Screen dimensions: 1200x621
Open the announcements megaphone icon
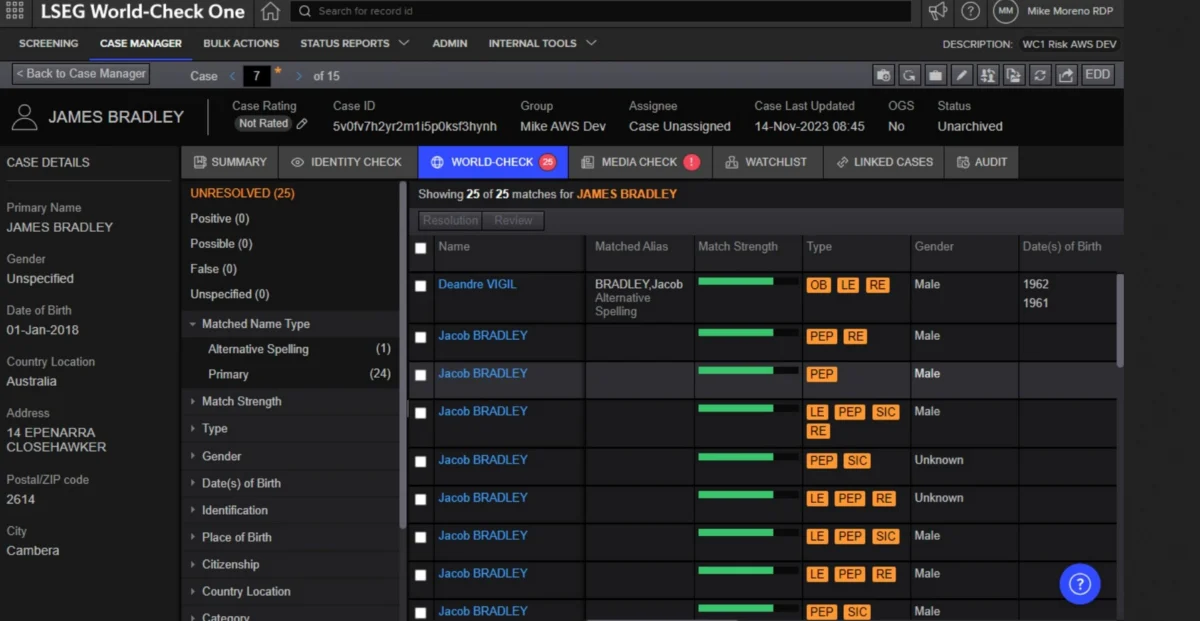pos(937,12)
